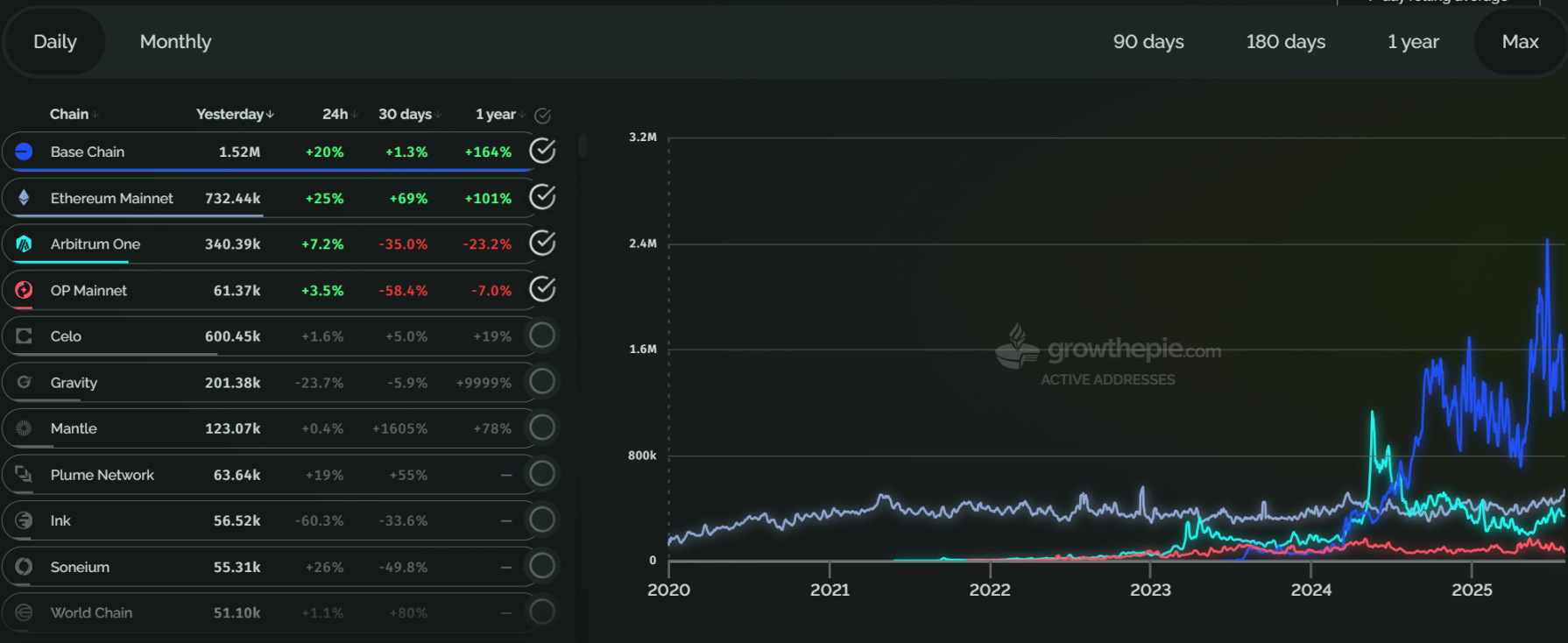Click the Celo chain icon
1568x643 pixels.
point(25,336)
